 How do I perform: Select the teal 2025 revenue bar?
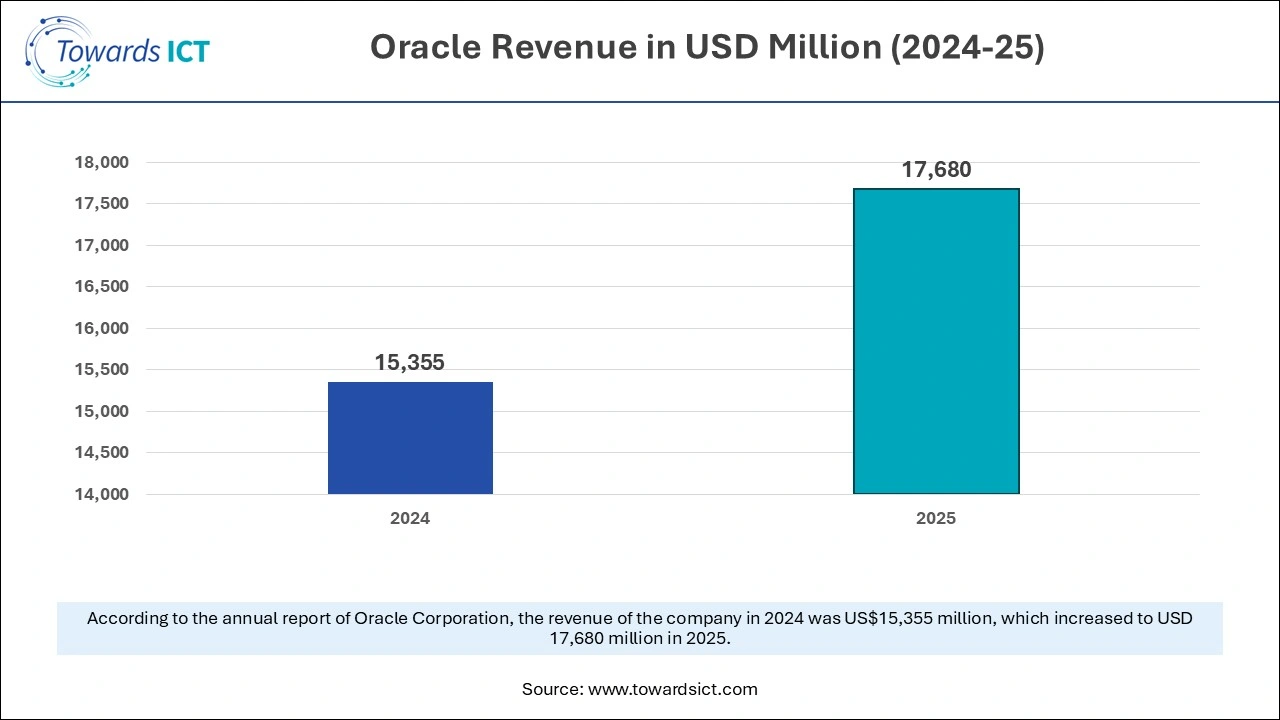[935, 340]
